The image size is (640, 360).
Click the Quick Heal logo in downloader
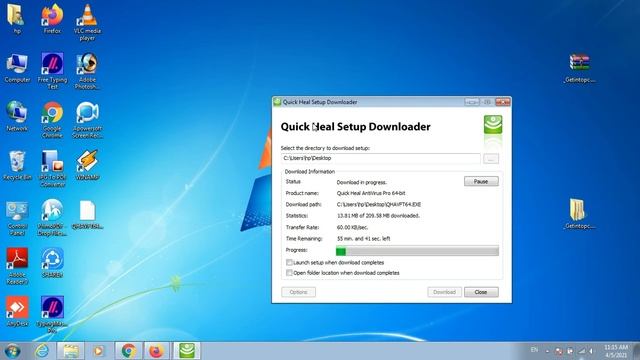pos(493,124)
